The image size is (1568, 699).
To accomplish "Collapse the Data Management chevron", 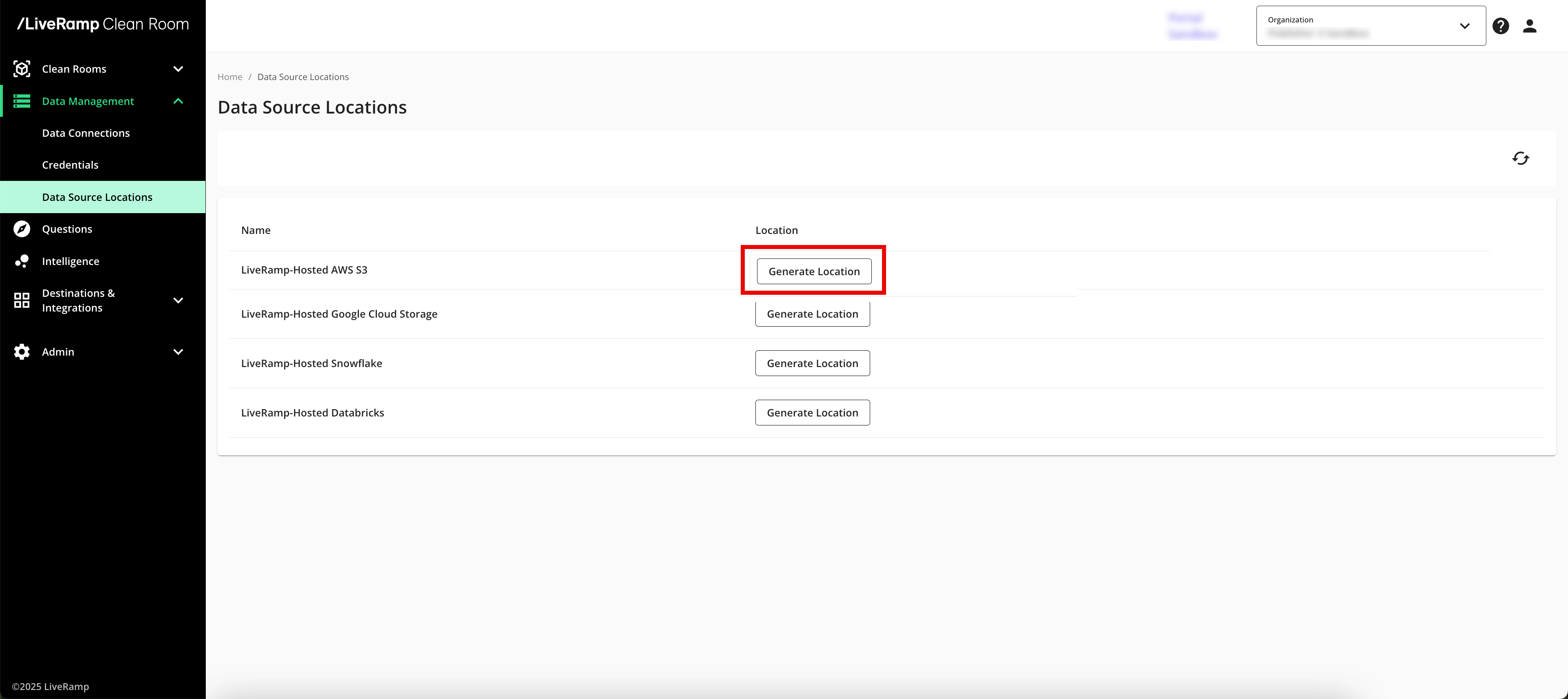I will 178,101.
